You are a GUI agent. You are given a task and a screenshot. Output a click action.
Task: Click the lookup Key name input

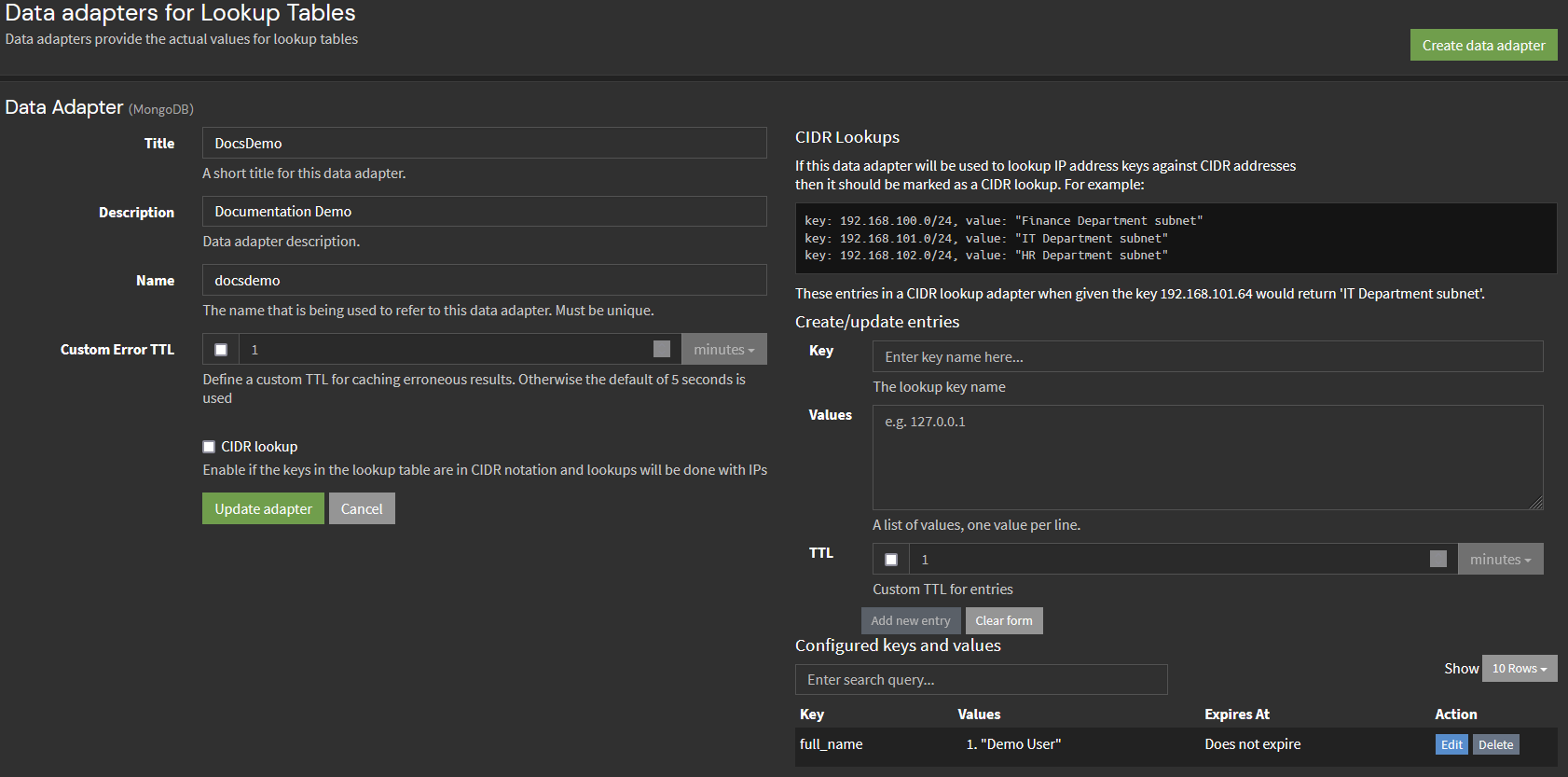pyautogui.click(x=1207, y=356)
